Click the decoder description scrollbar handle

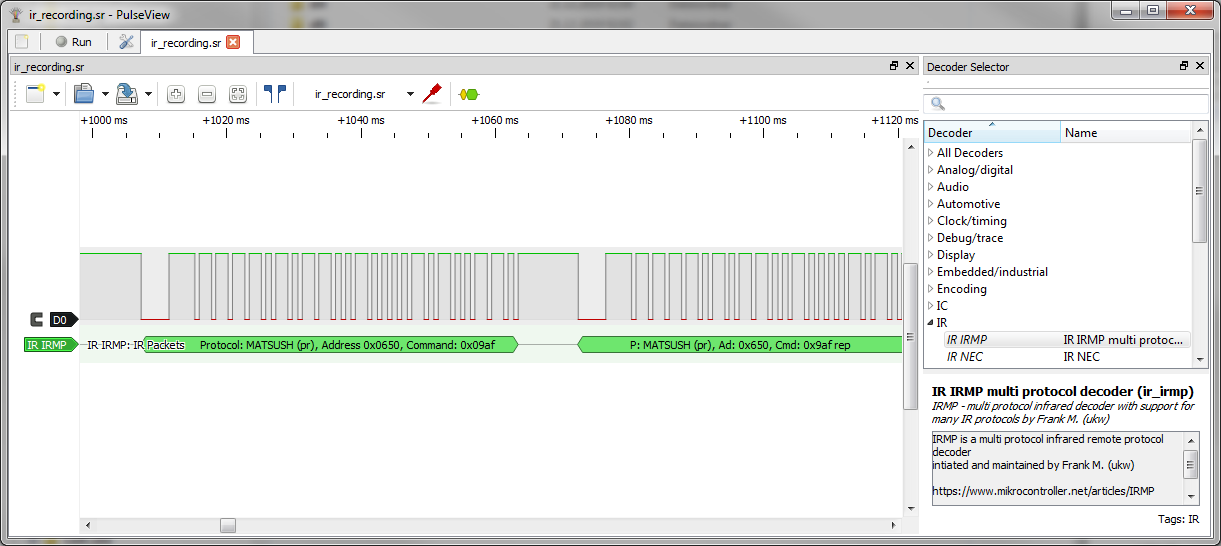click(x=1190, y=465)
